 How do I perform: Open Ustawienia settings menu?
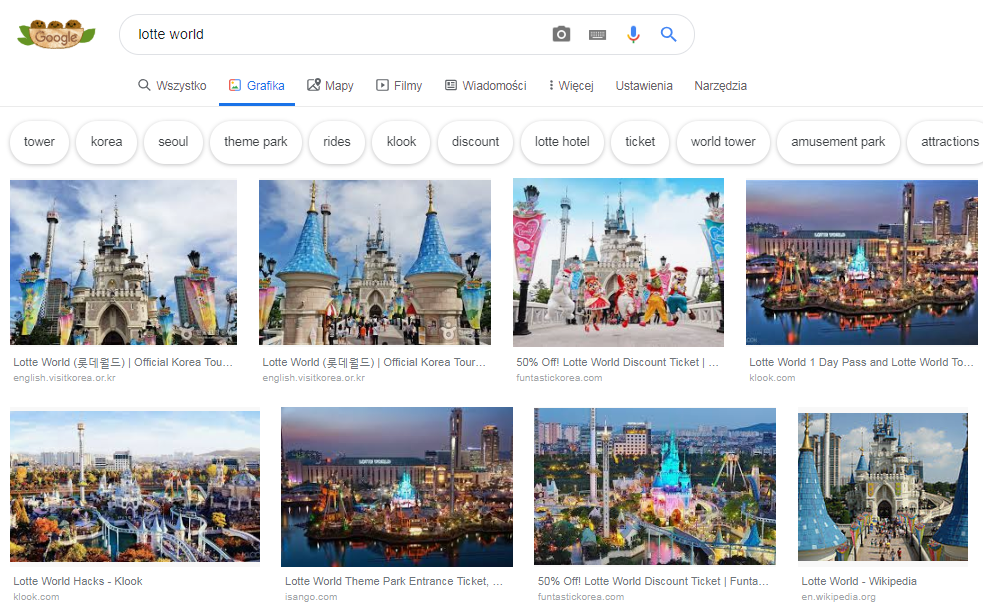[x=644, y=85]
